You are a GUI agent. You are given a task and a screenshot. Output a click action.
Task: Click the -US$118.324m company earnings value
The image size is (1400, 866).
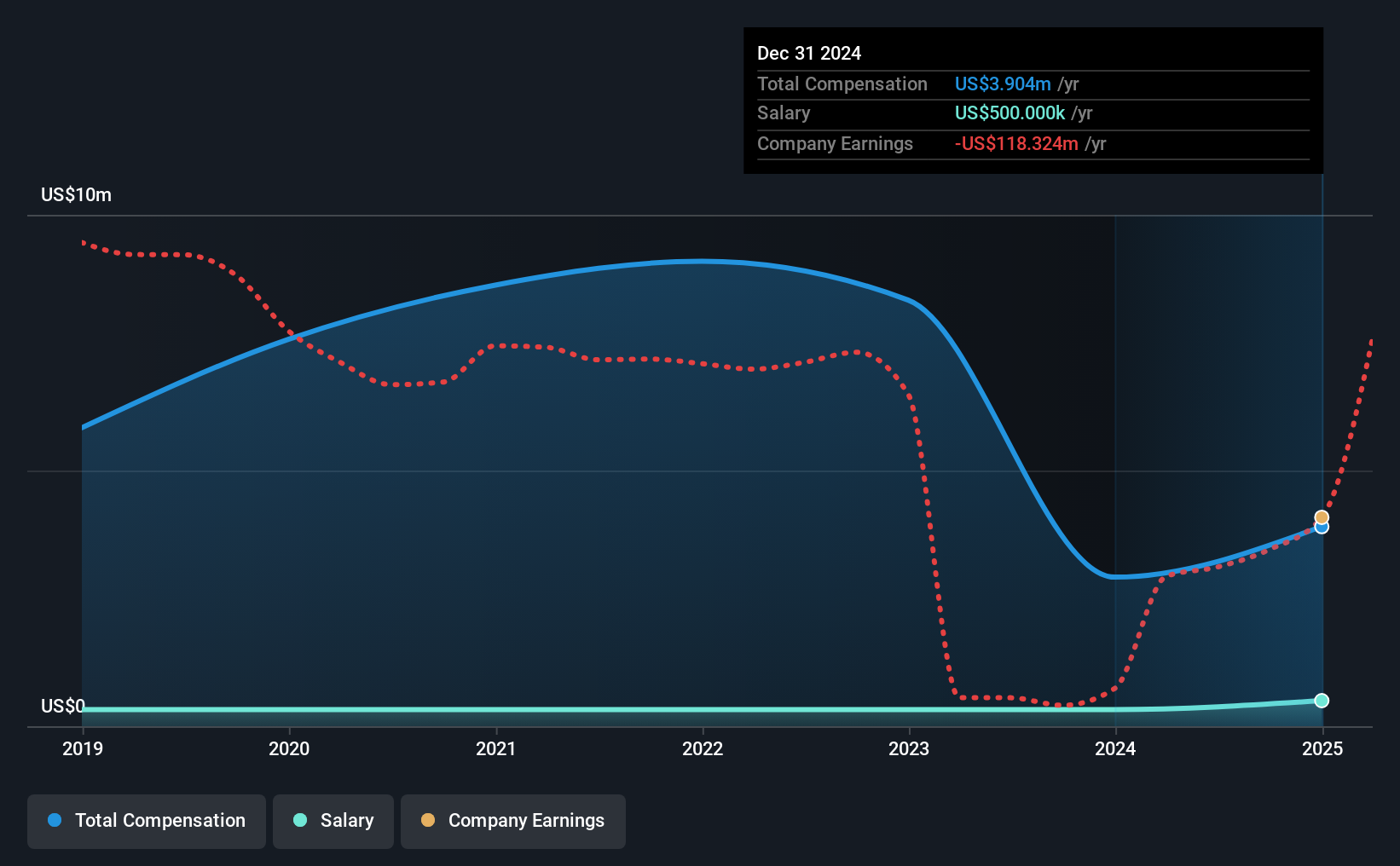coord(1016,143)
